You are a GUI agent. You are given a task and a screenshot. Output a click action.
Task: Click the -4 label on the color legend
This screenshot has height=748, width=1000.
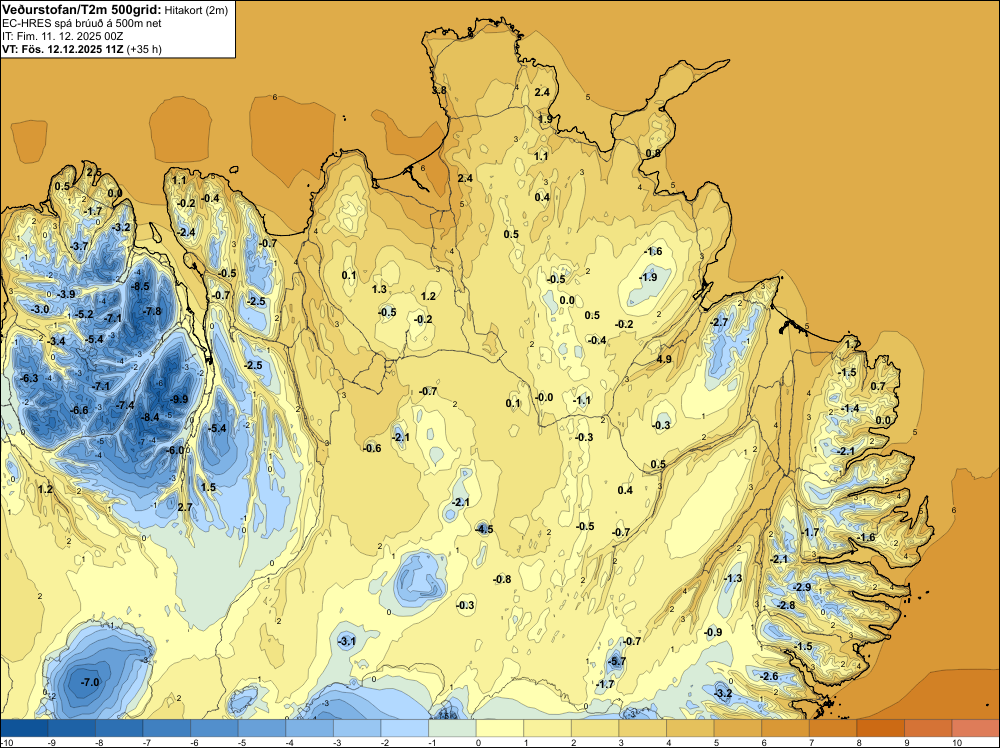pyautogui.click(x=289, y=742)
